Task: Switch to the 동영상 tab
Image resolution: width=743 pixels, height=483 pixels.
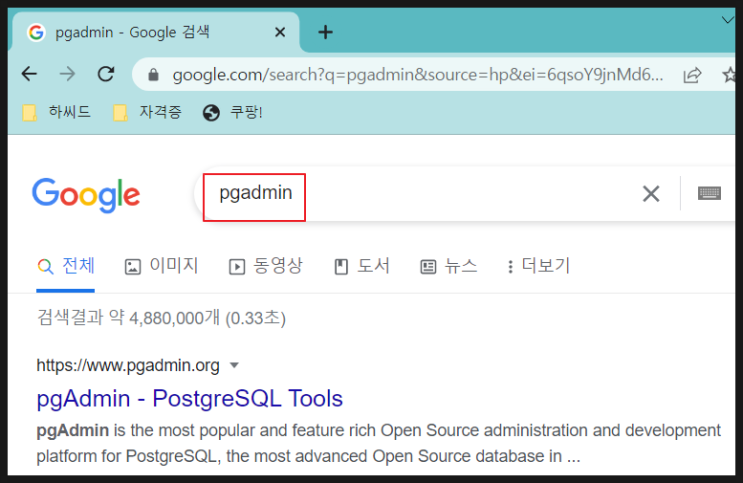Action: 265,265
